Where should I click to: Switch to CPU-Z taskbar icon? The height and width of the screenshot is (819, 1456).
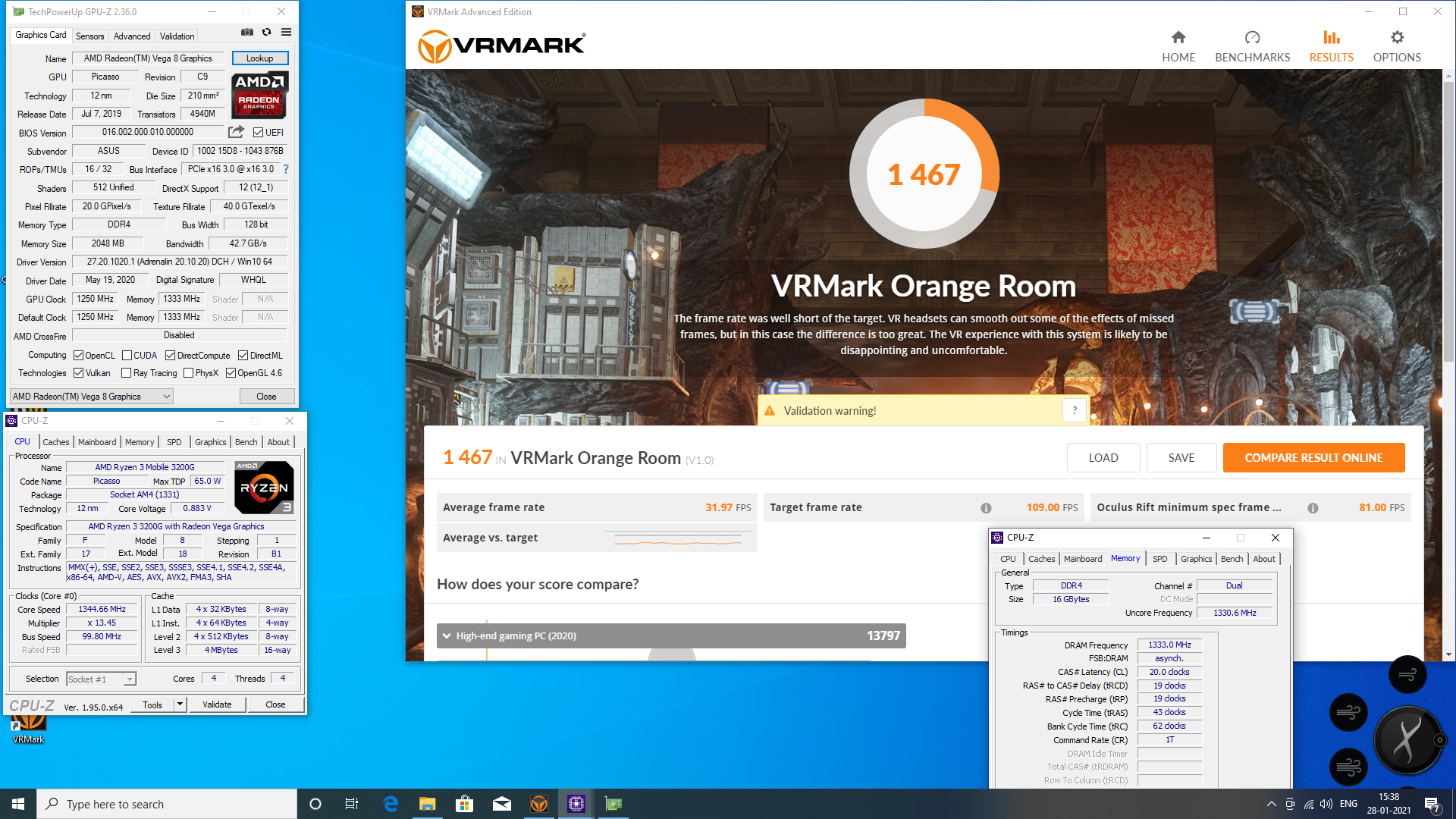(576, 804)
